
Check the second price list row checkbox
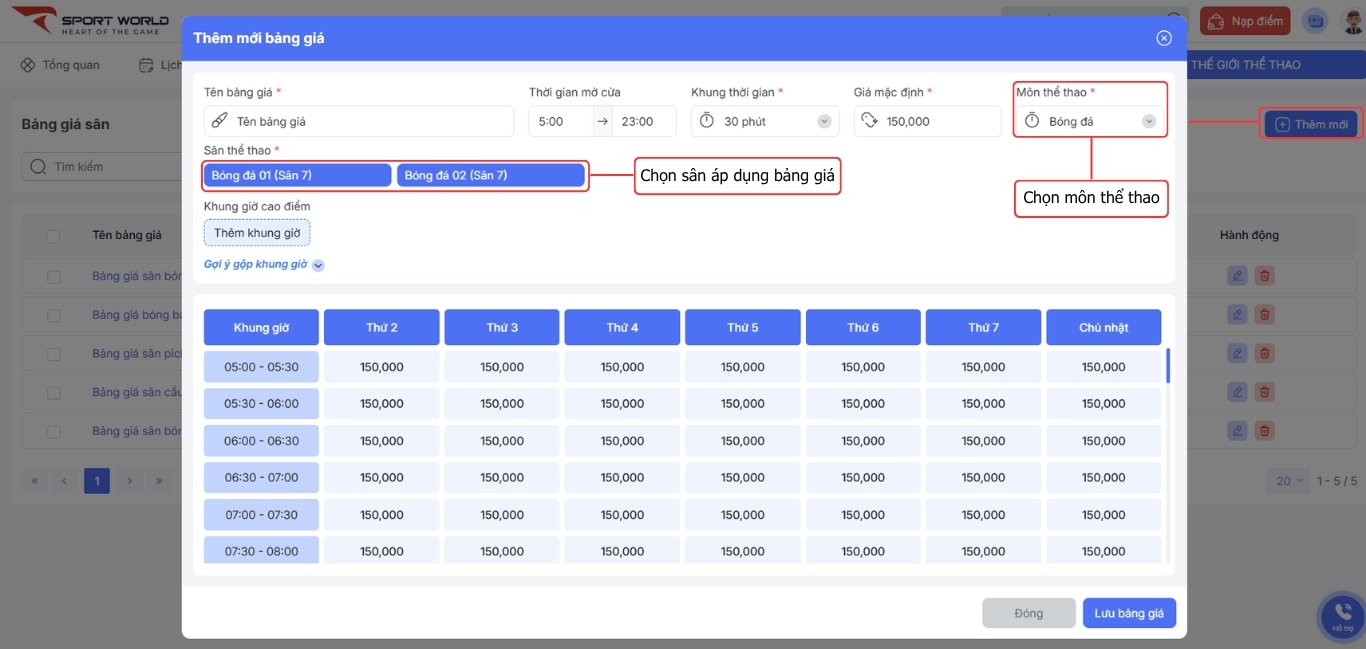(x=53, y=315)
